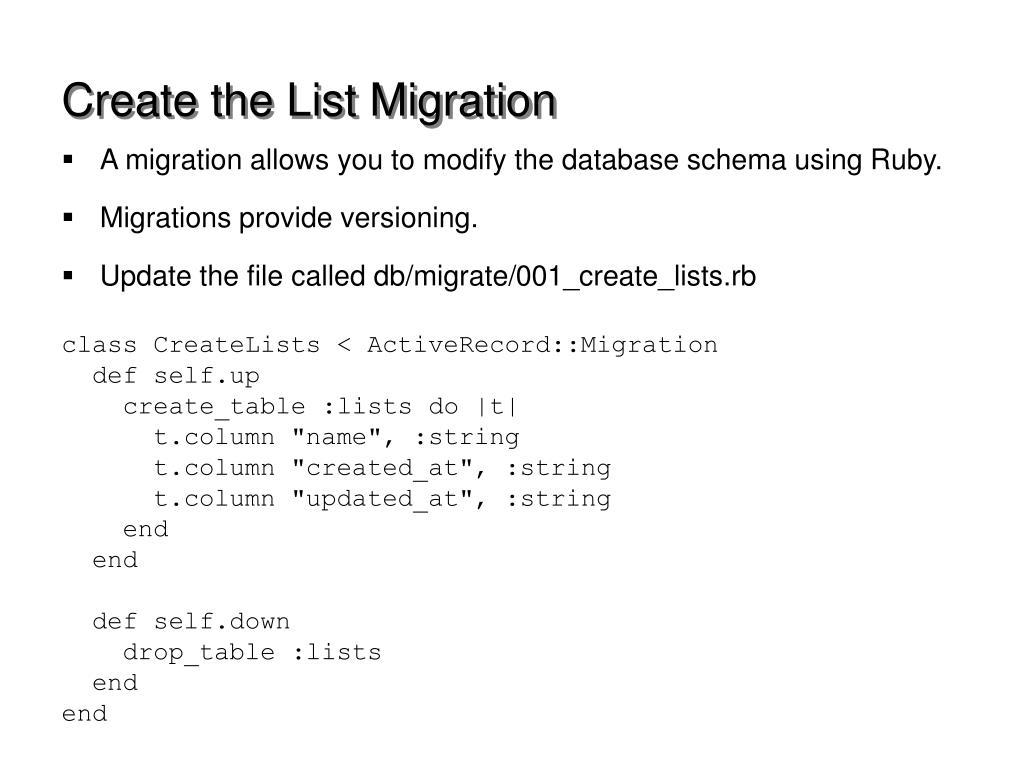Click the sentence about modifying the database schema
This screenshot has width=1024, height=768.
pos(521,161)
